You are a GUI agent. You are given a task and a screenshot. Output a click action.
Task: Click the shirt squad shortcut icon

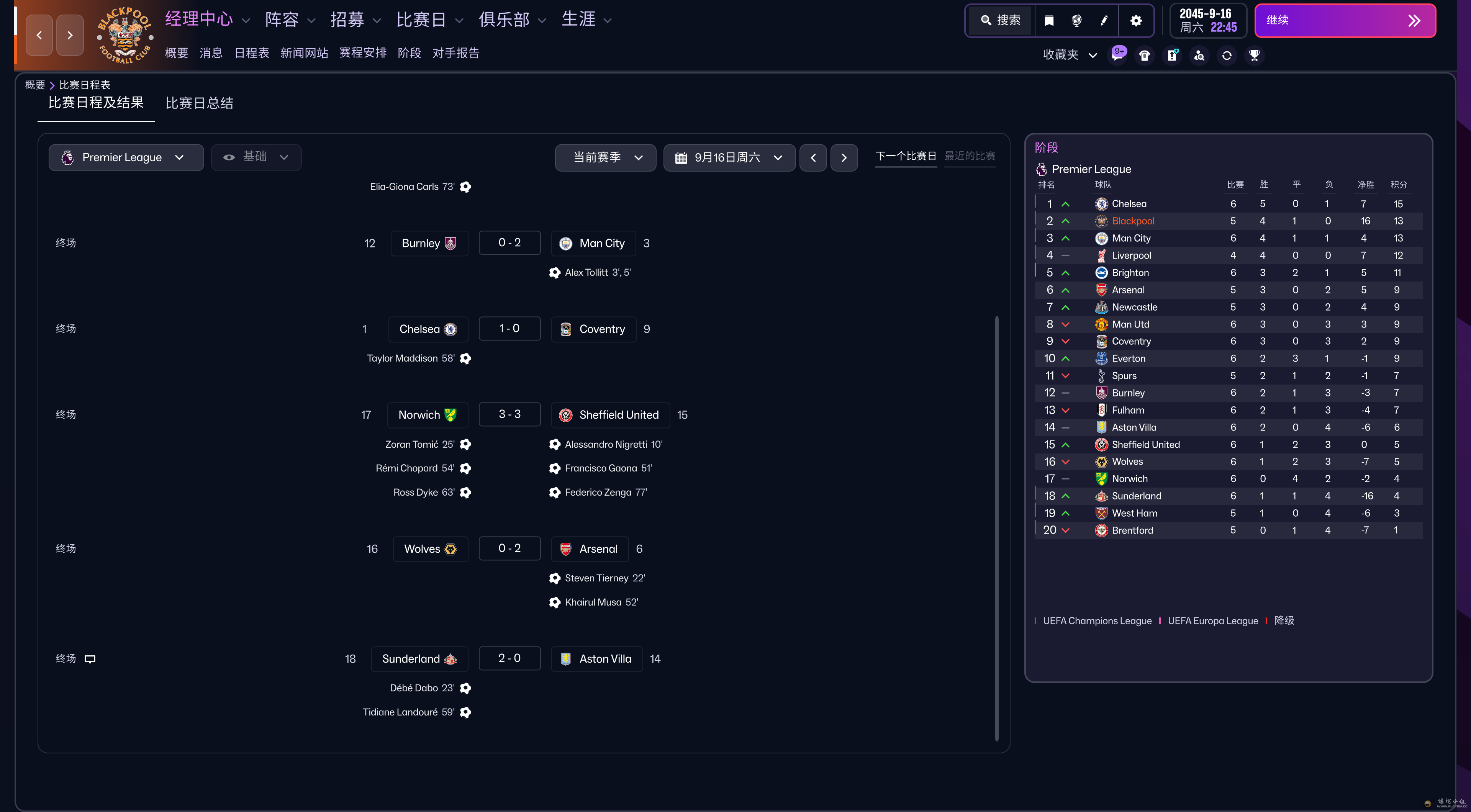coord(1144,56)
